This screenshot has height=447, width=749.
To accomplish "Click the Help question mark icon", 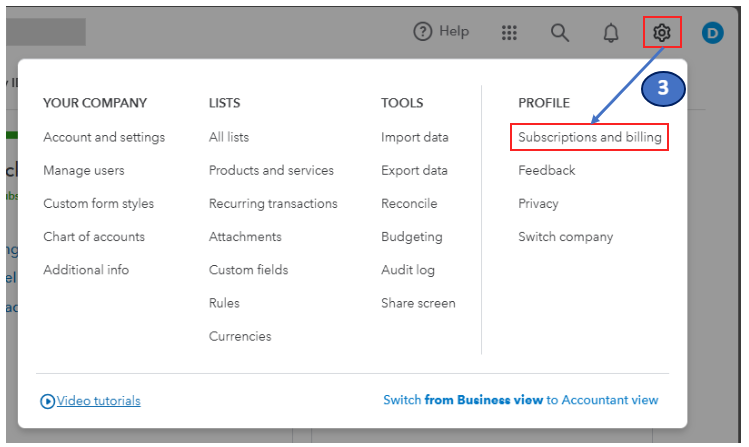I will click(x=423, y=32).
